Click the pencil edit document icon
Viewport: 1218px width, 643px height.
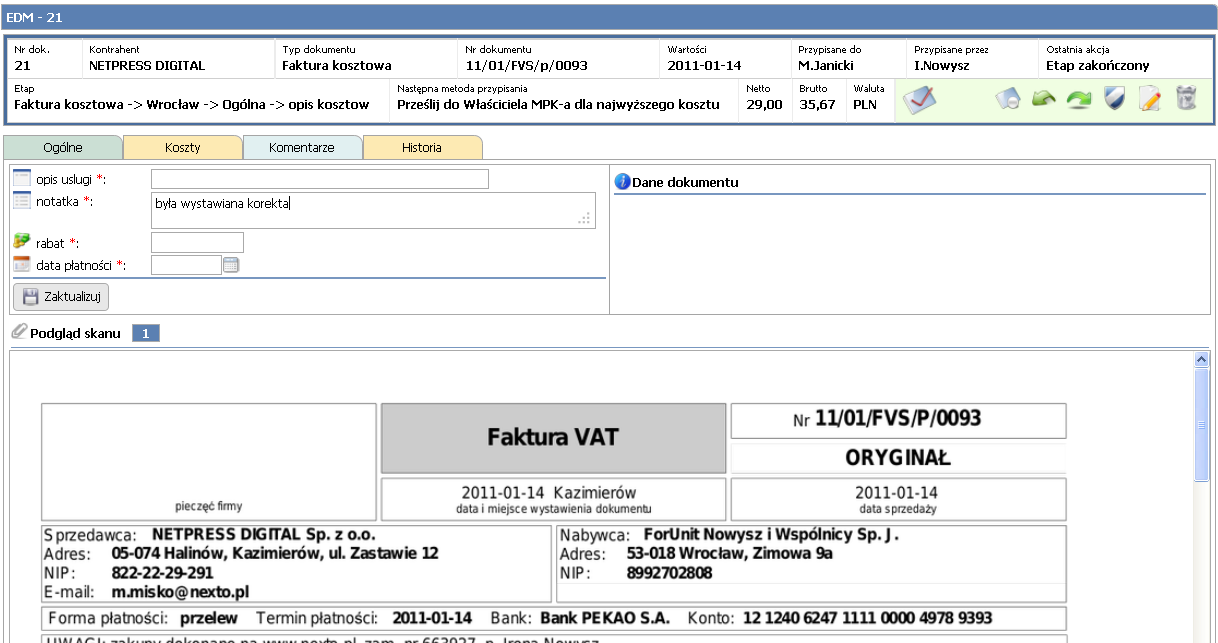[x=1150, y=98]
